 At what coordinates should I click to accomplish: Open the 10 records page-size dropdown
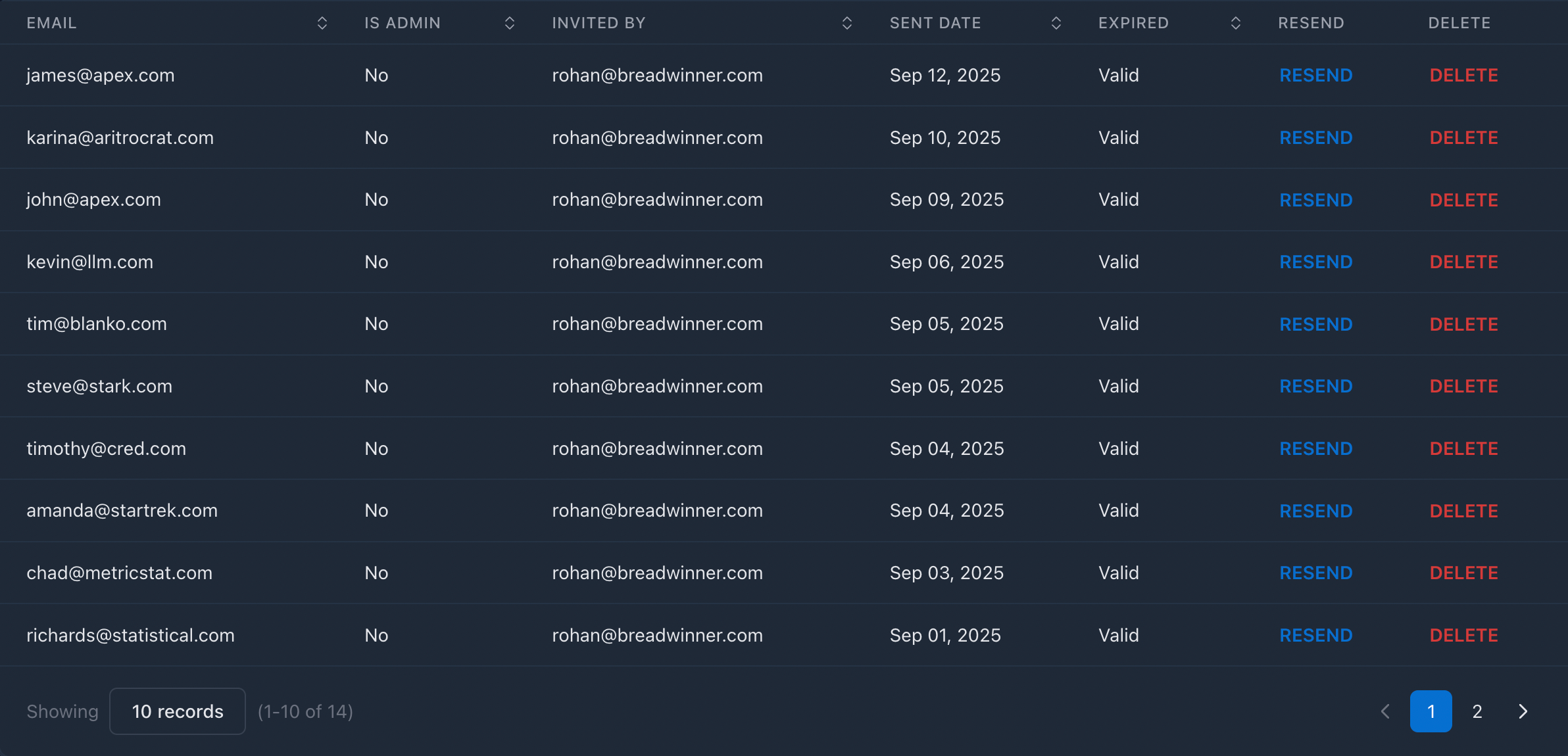(178, 711)
